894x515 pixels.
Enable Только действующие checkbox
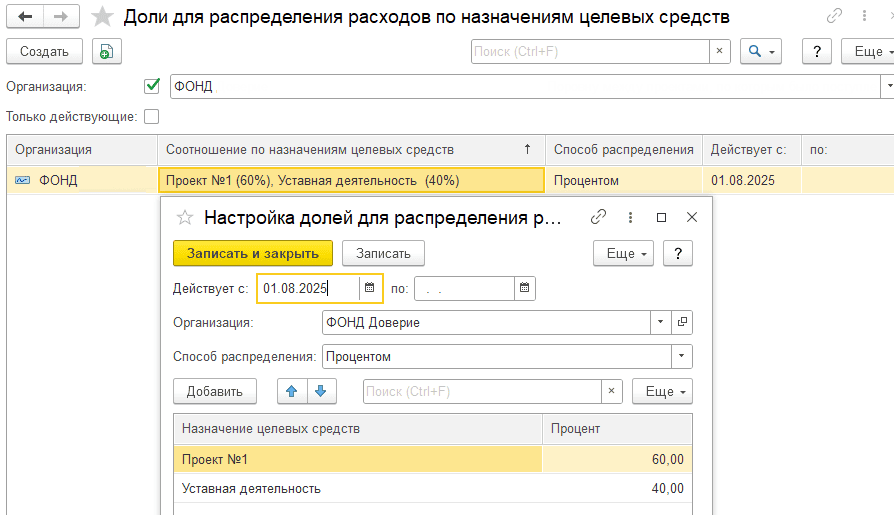[x=152, y=117]
